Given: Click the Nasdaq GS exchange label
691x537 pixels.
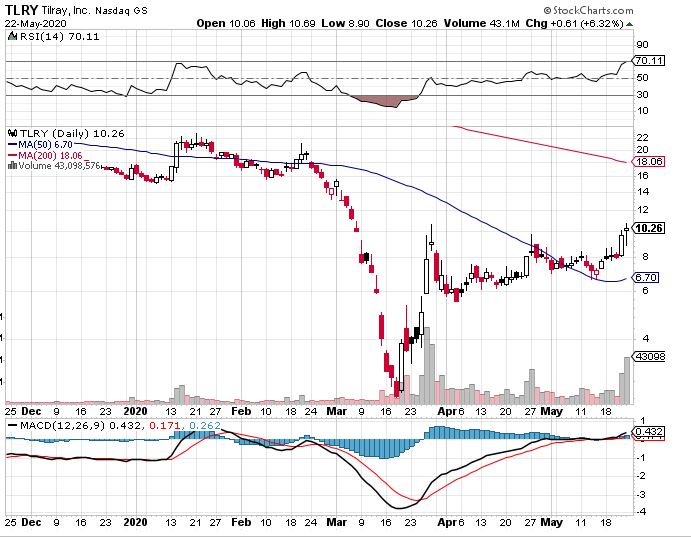Looking at the screenshot, I should [122, 11].
